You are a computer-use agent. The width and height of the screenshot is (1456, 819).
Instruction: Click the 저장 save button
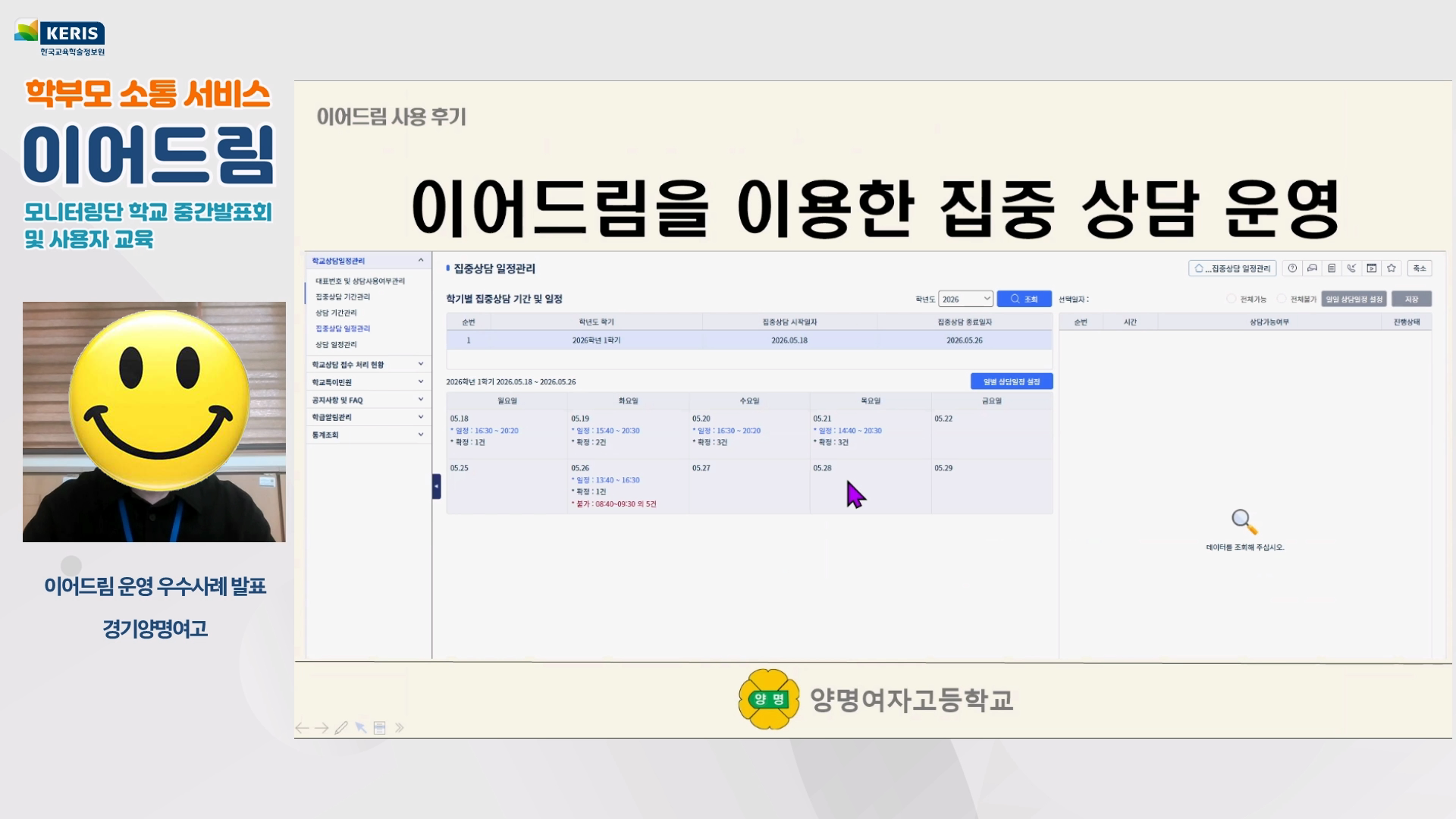[1411, 299]
